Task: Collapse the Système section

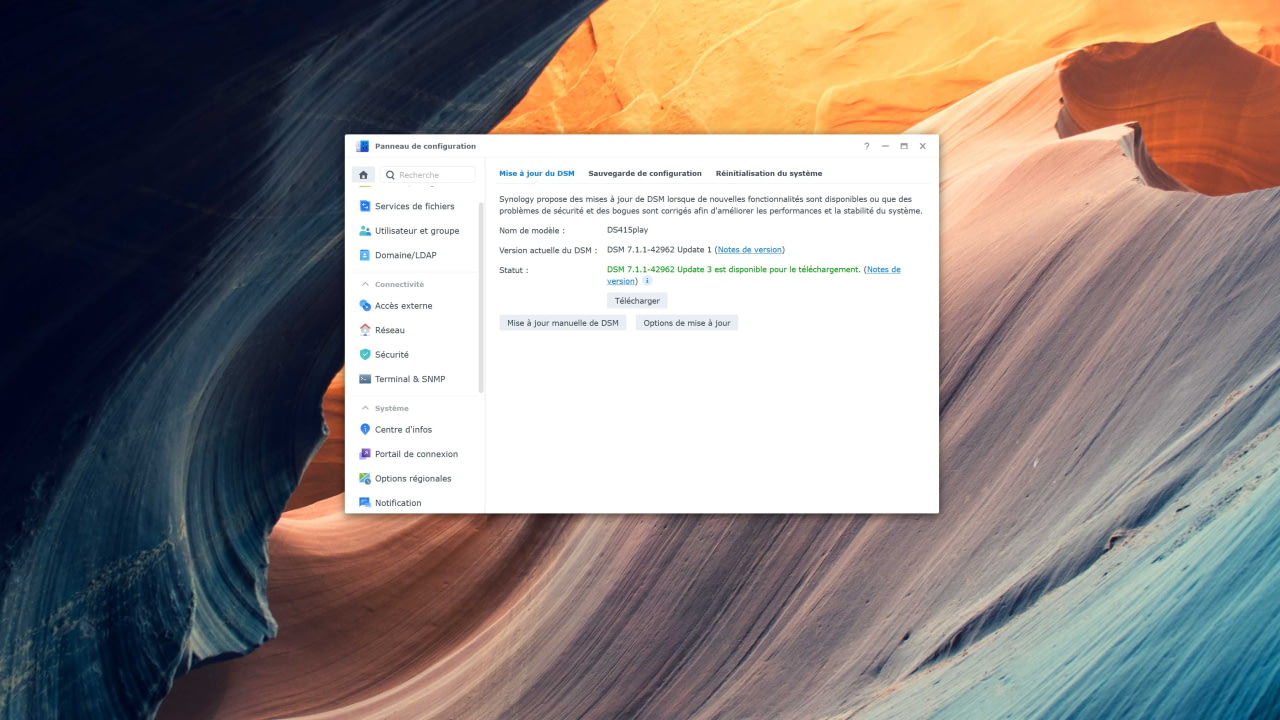Action: pyautogui.click(x=365, y=408)
